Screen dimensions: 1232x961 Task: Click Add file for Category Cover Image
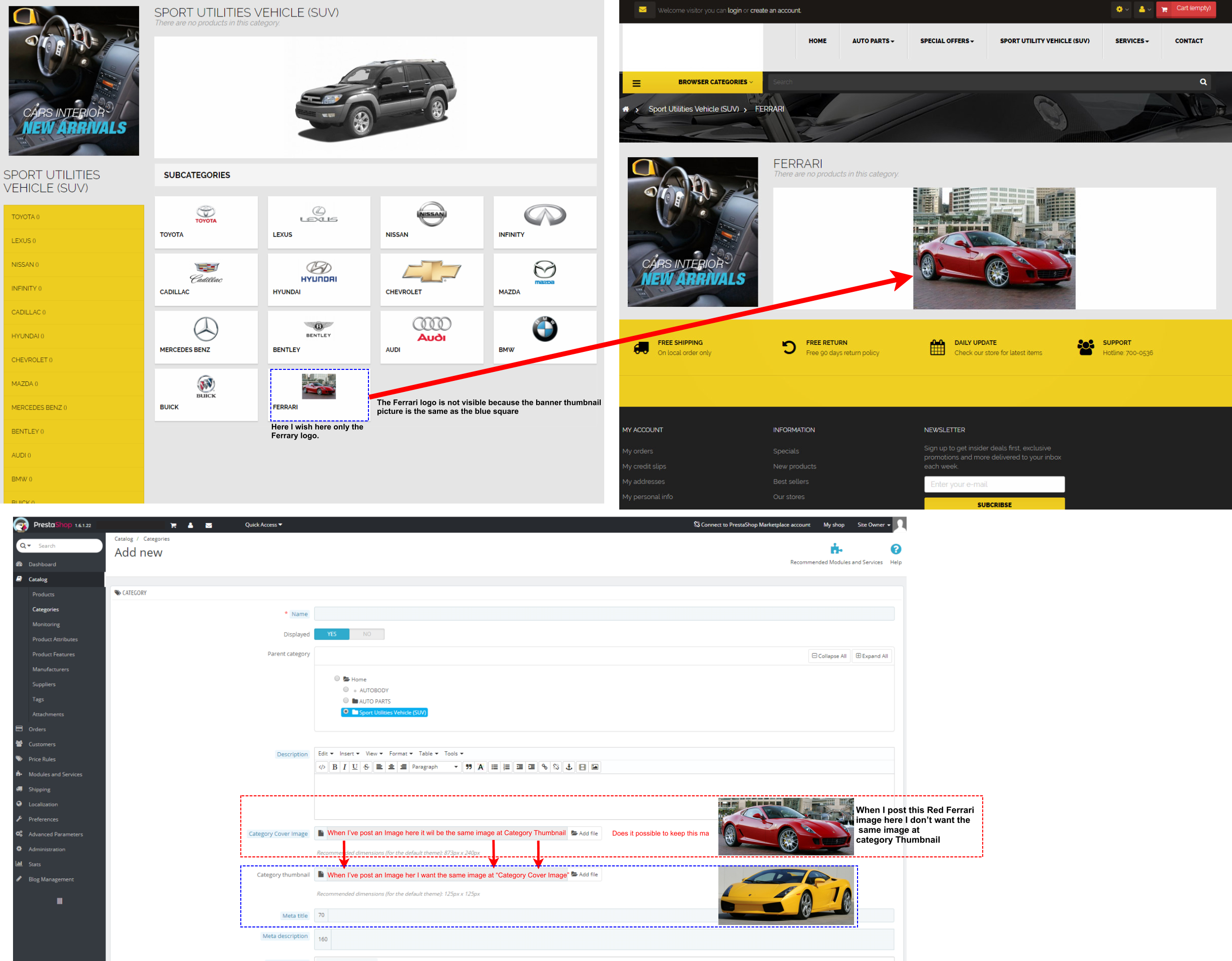pos(584,833)
